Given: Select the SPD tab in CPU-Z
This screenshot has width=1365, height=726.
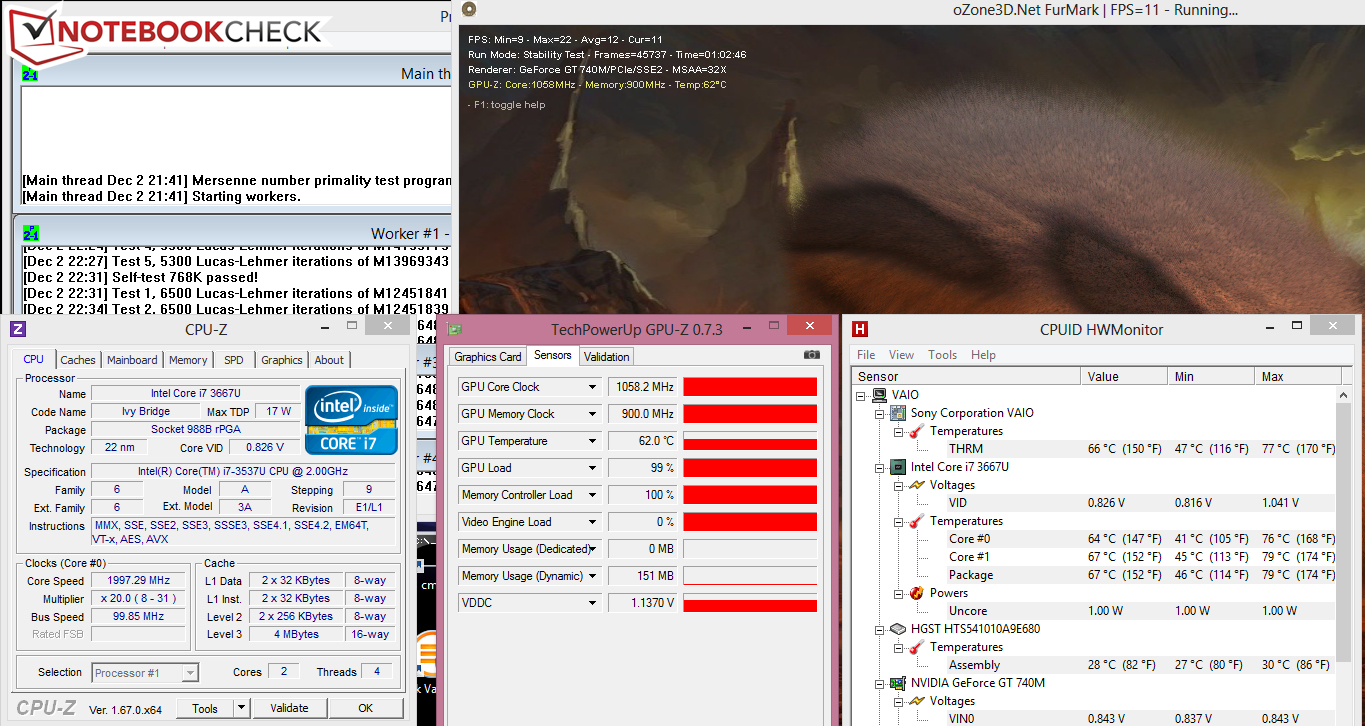Looking at the screenshot, I should [234, 360].
